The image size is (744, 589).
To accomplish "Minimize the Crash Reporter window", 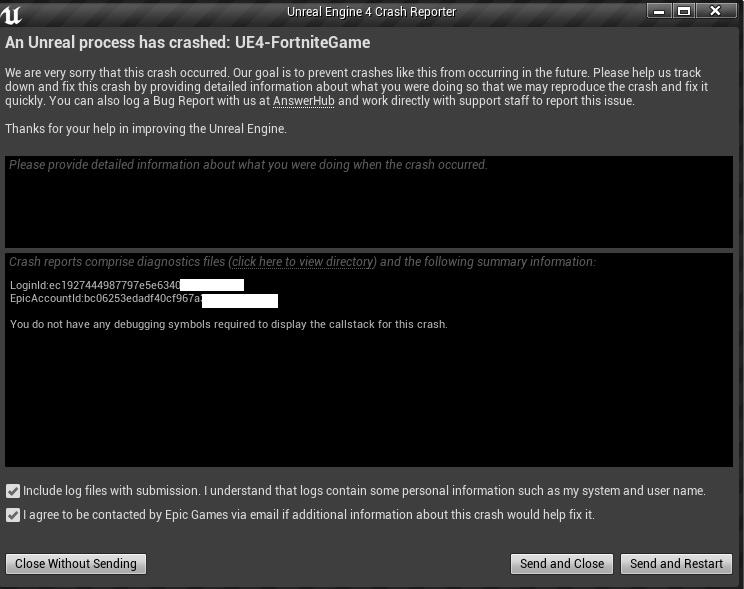I will (659, 11).
